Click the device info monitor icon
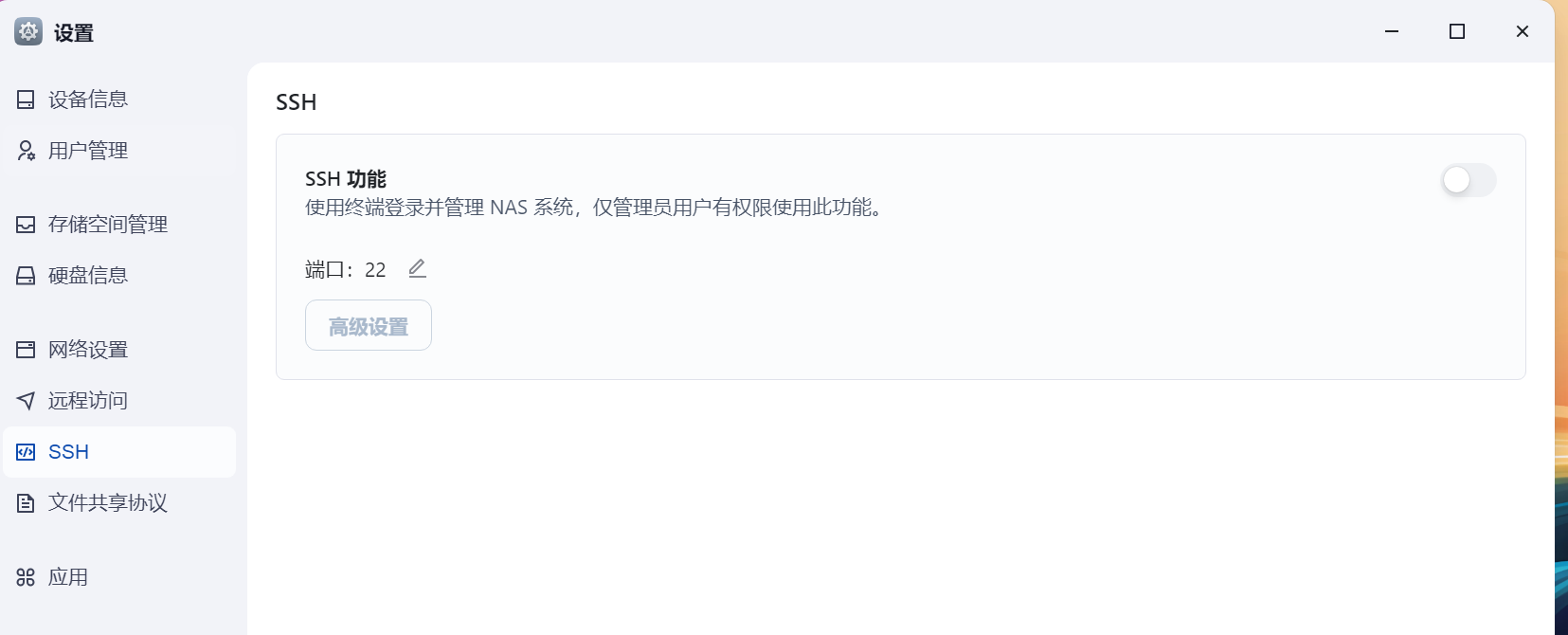Screen dimensions: 1568x635 pos(26,100)
